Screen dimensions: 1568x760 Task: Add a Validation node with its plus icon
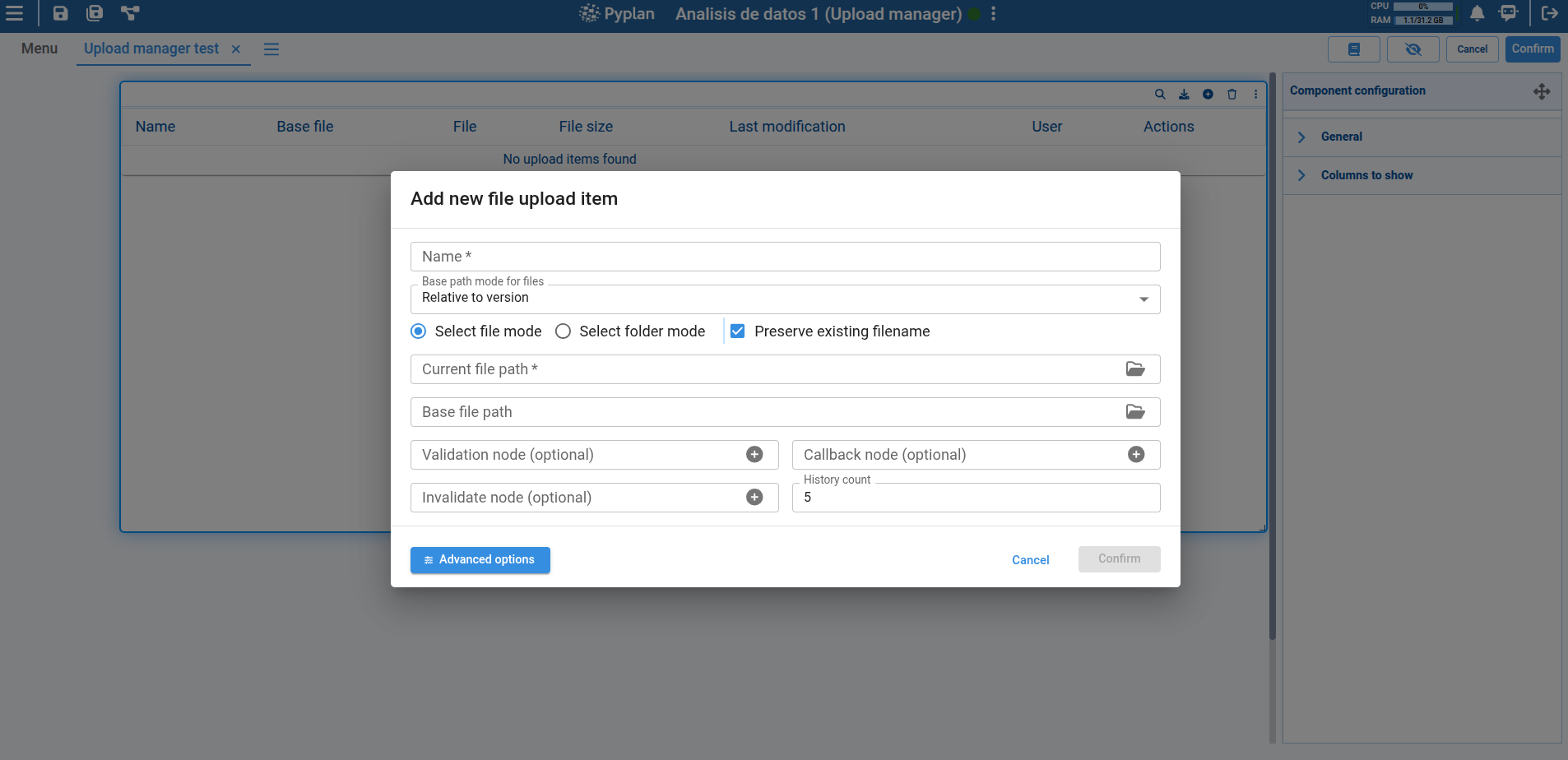pyautogui.click(x=755, y=454)
